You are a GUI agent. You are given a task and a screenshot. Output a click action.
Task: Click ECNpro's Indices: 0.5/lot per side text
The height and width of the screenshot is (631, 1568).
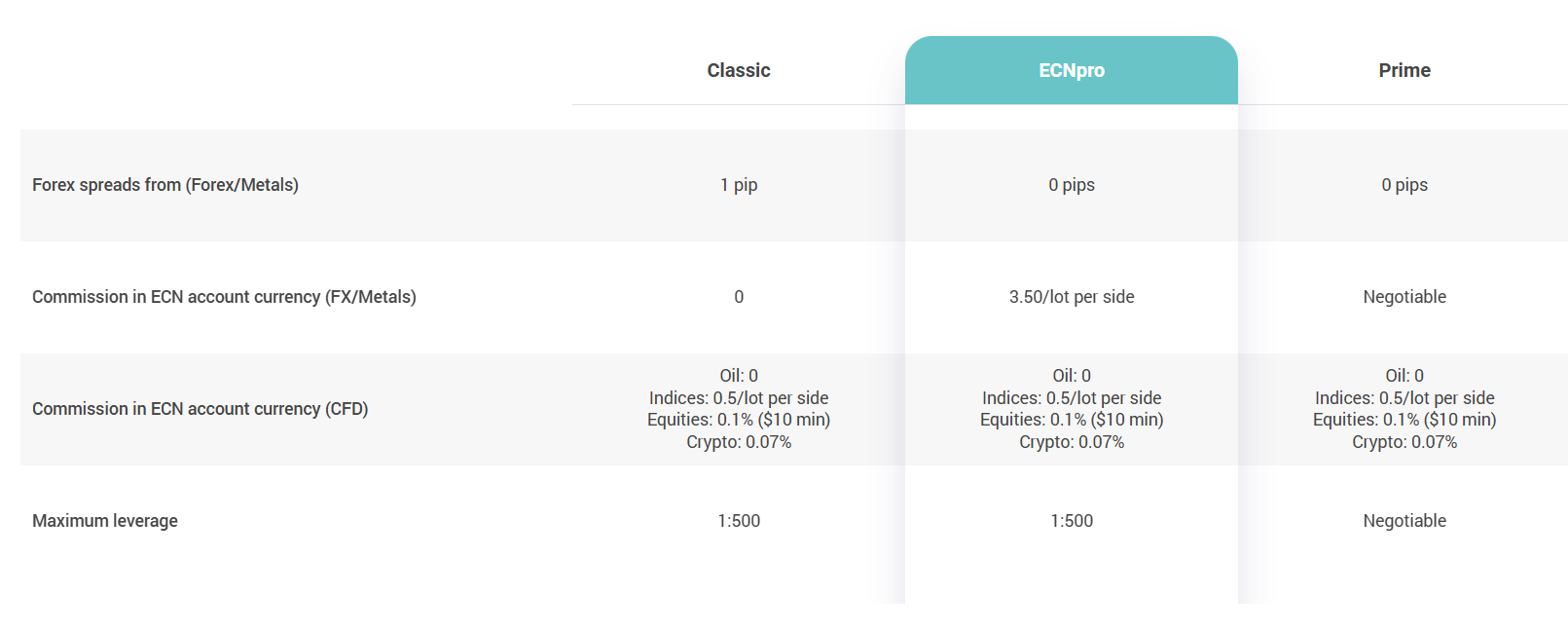tap(1072, 398)
